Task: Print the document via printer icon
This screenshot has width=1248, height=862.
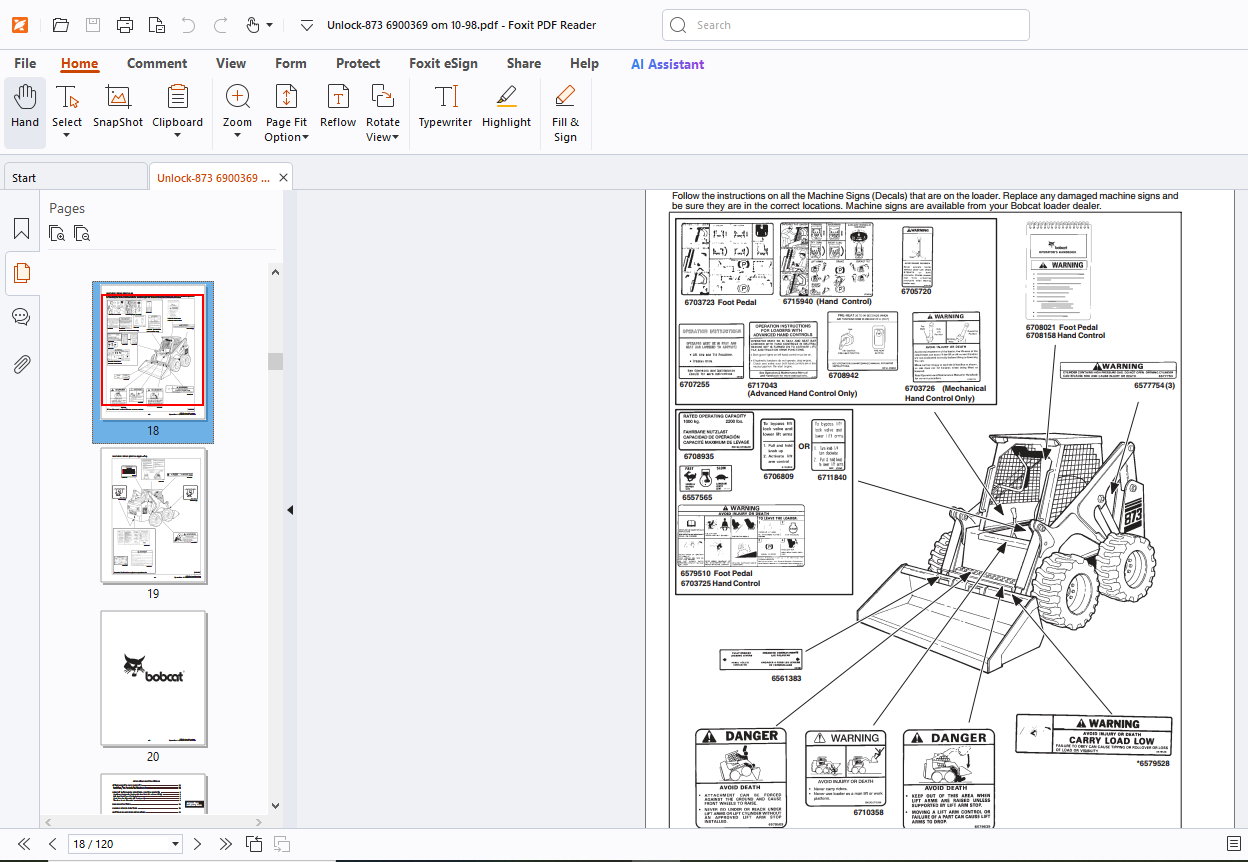Action: click(x=124, y=25)
